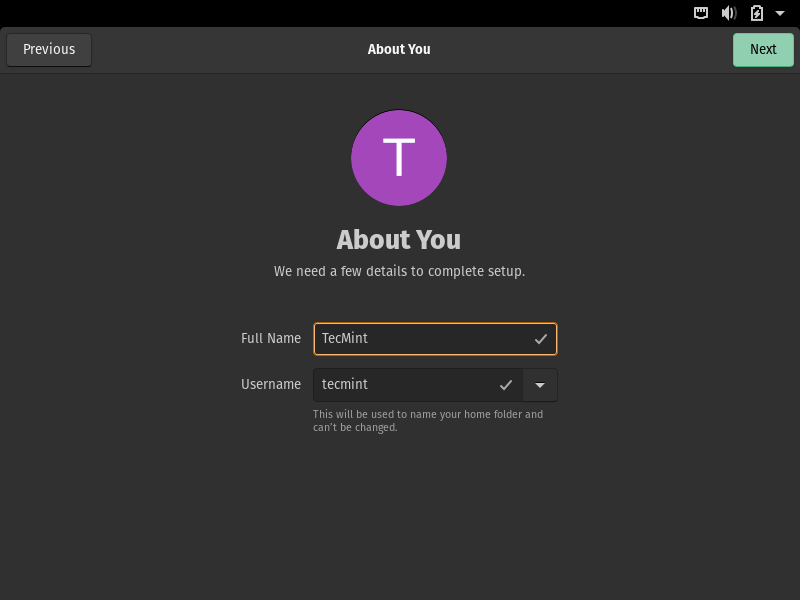
Task: Click the purple T avatar picture
Action: pos(399,158)
